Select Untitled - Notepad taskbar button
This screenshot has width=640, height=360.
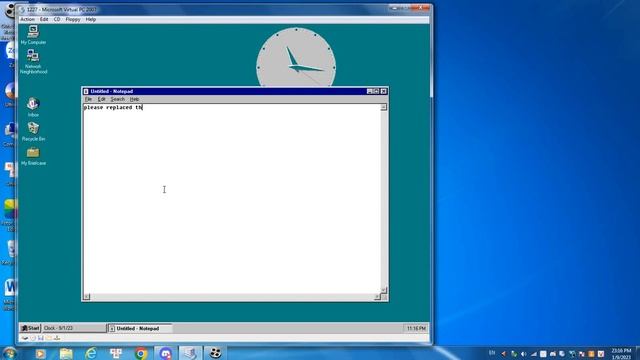[x=139, y=328]
